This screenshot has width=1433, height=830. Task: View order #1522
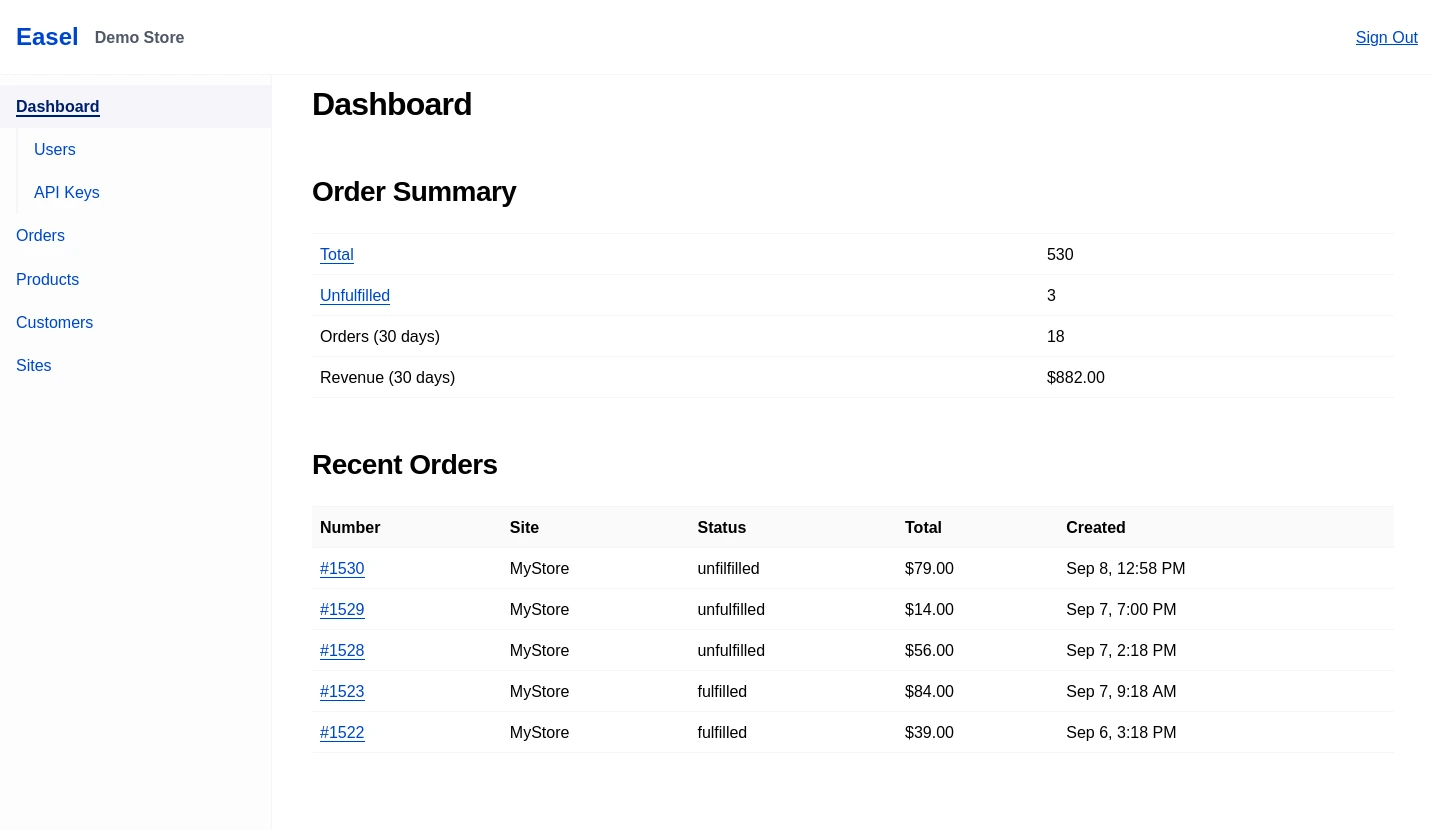click(x=342, y=733)
